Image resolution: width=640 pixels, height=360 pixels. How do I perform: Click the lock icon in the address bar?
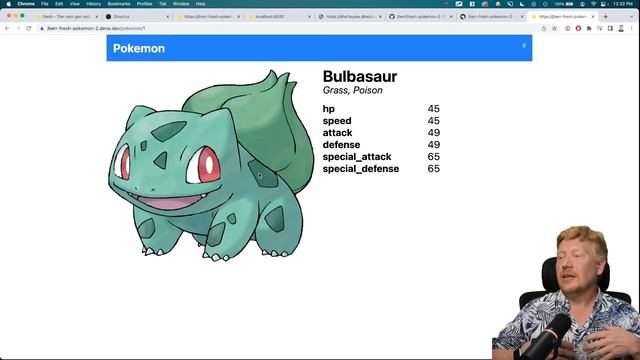pos(42,29)
